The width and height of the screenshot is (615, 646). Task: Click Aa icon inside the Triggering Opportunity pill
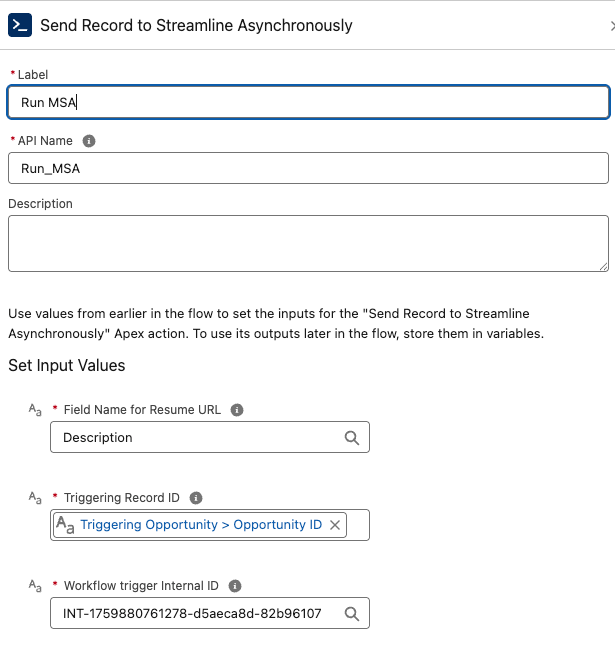tap(65, 525)
